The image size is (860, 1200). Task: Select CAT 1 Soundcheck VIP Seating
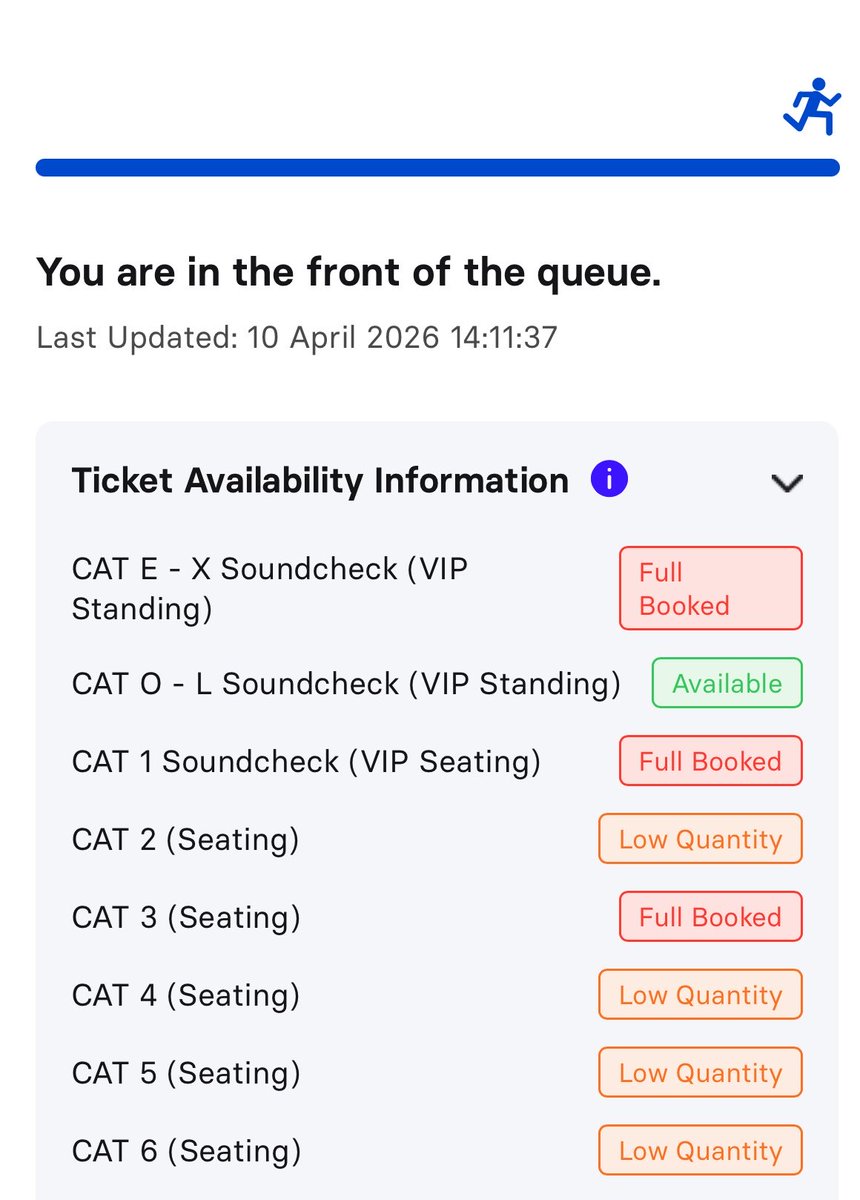coord(306,762)
